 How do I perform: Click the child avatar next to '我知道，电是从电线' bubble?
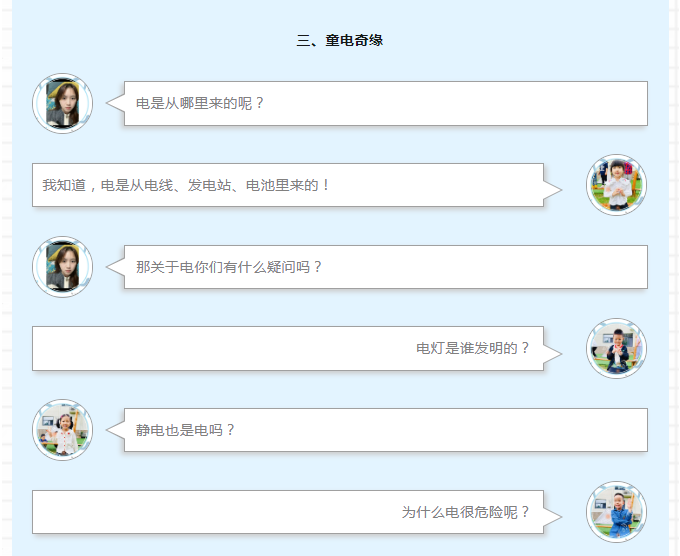[616, 185]
